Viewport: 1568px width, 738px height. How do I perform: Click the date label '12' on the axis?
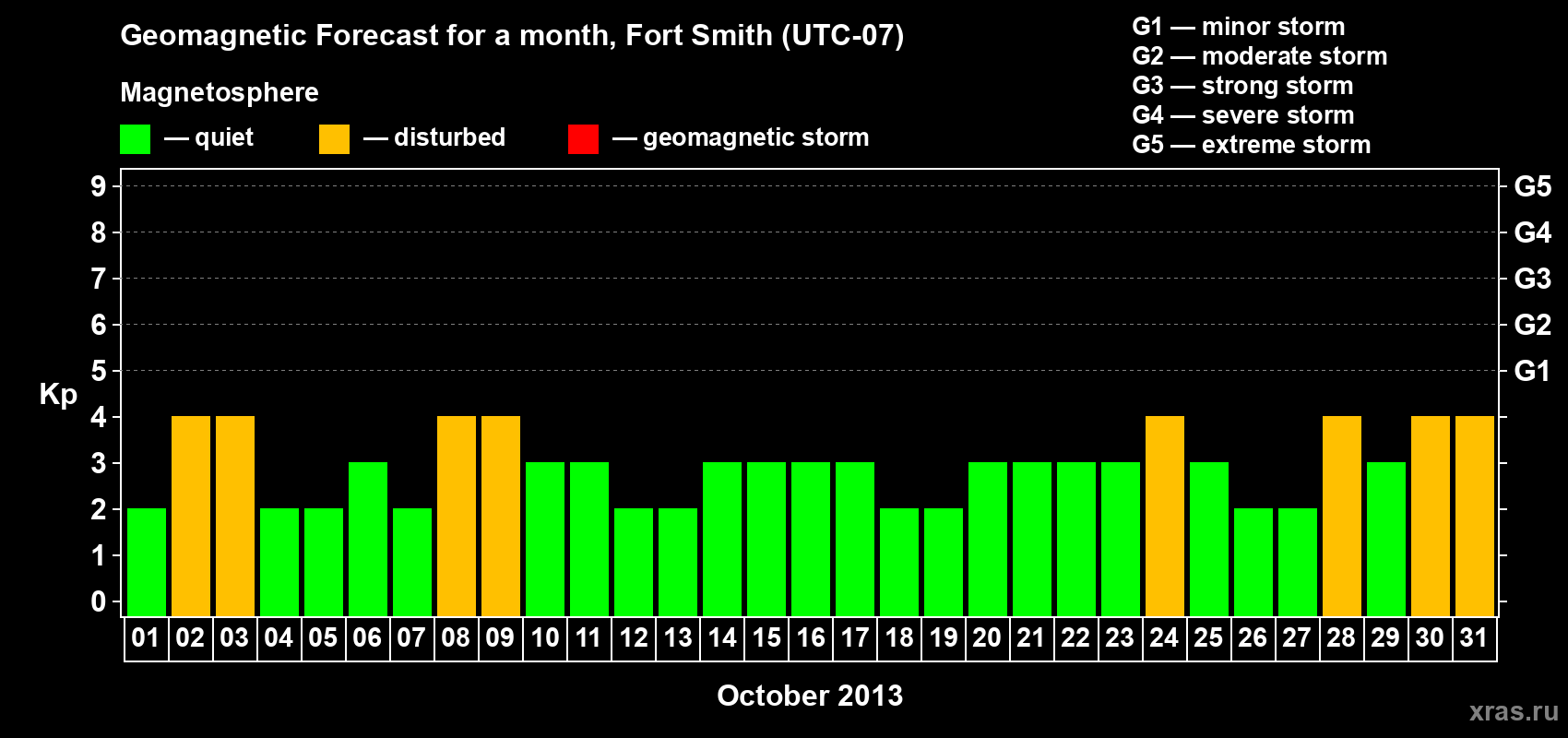[x=634, y=638]
